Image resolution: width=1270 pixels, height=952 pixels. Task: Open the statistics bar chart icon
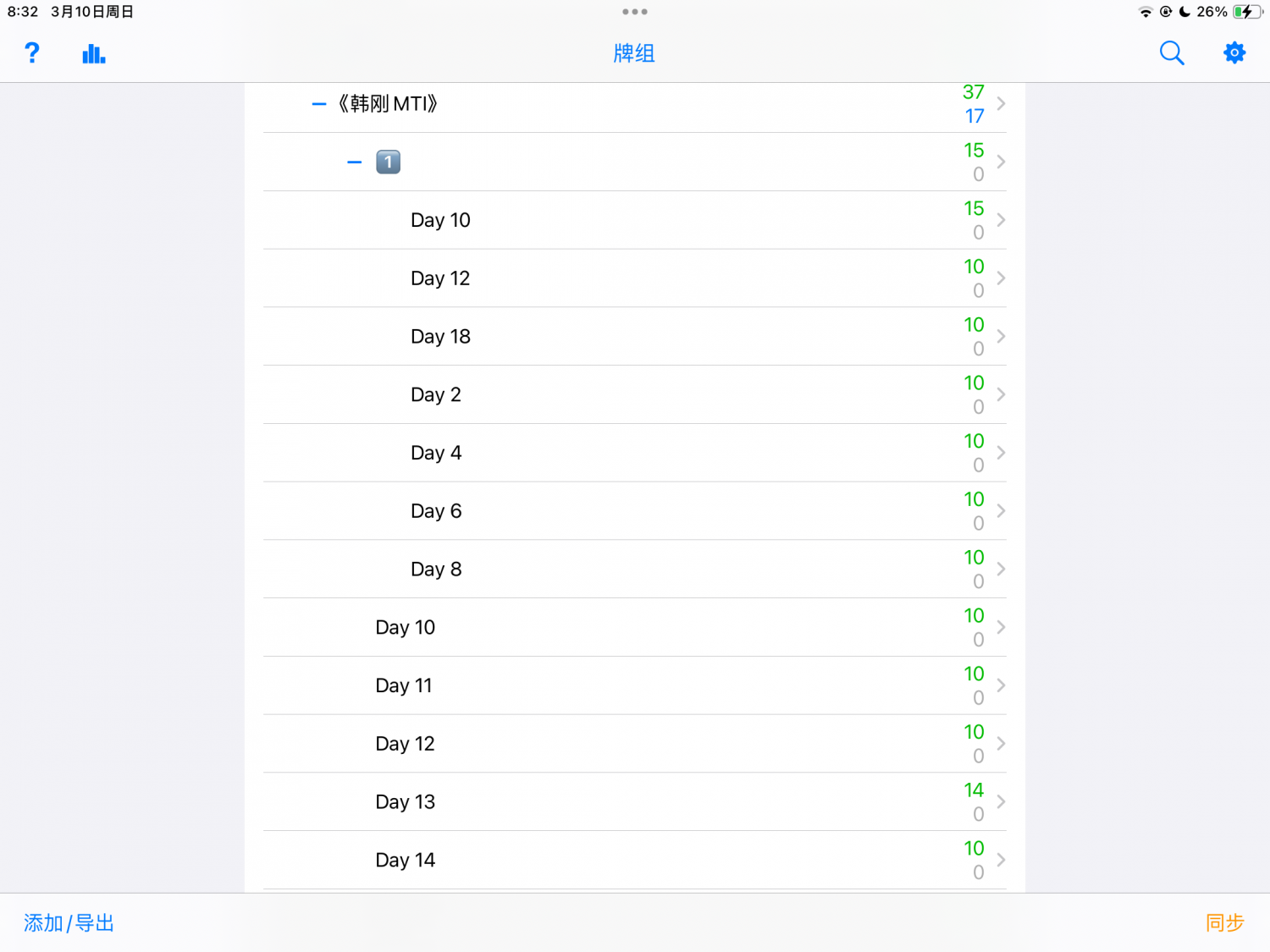pos(94,54)
